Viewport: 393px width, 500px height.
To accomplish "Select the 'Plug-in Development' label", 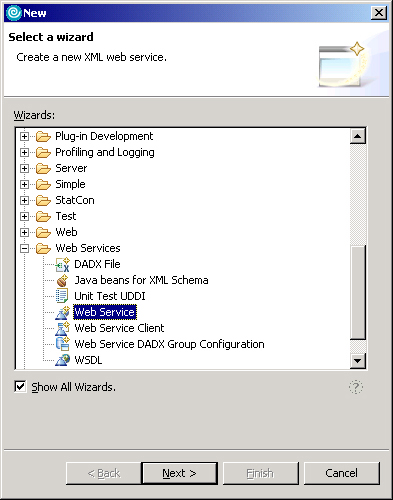I will pyautogui.click(x=104, y=136).
